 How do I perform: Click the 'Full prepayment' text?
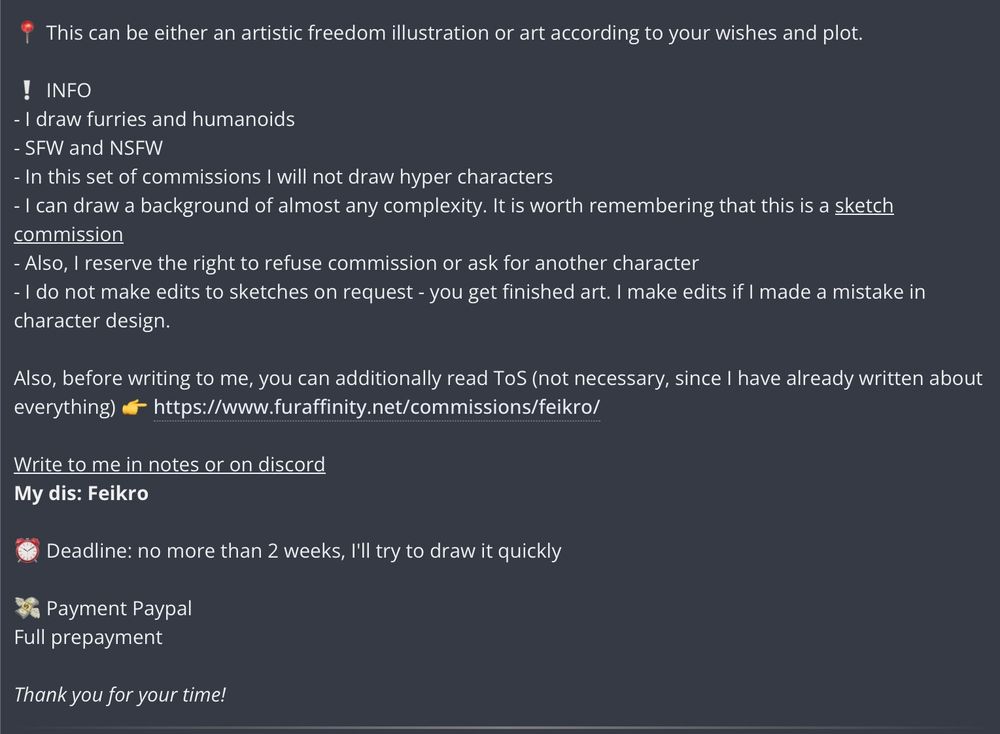pyautogui.click(x=88, y=637)
